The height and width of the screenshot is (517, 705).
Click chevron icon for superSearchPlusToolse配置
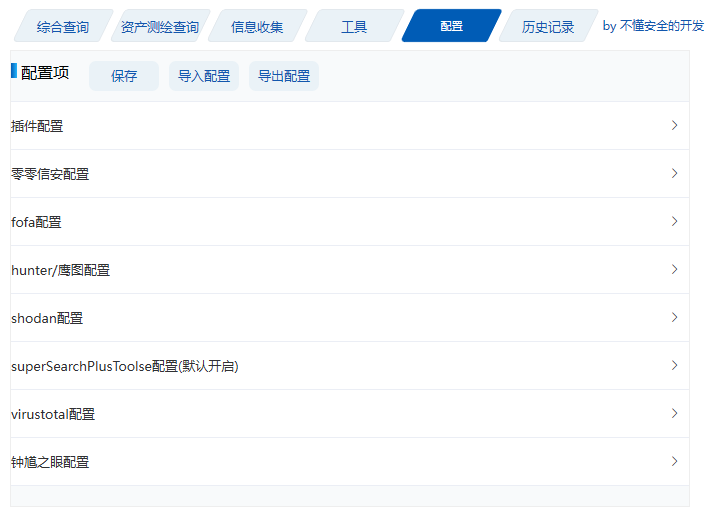point(675,366)
